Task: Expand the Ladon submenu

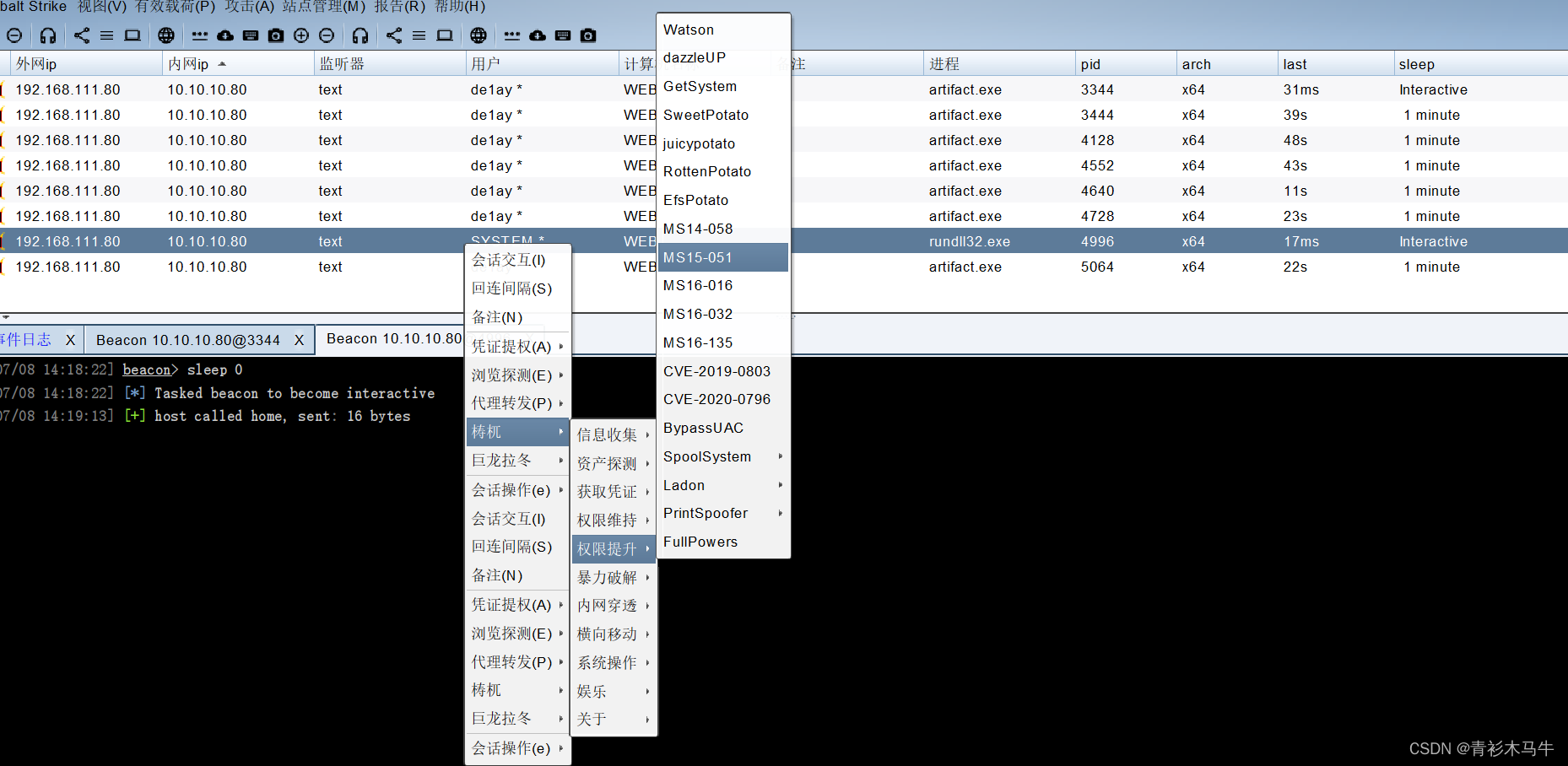Action: pyautogui.click(x=723, y=485)
